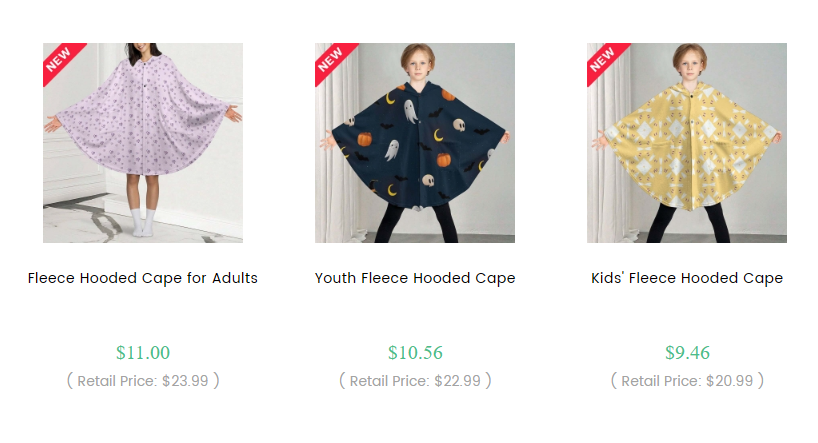Click the Retail Price: $20.99 text
Image resolution: width=818 pixels, height=443 pixels.
687,381
